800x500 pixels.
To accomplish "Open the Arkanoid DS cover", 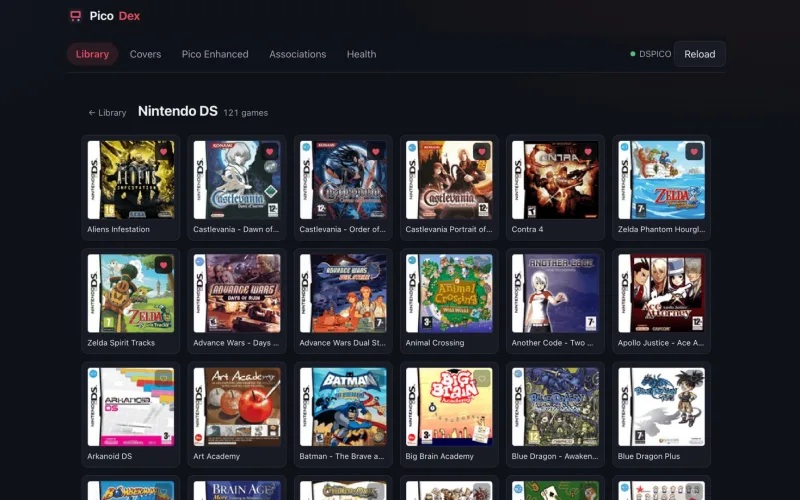I will tap(131, 406).
